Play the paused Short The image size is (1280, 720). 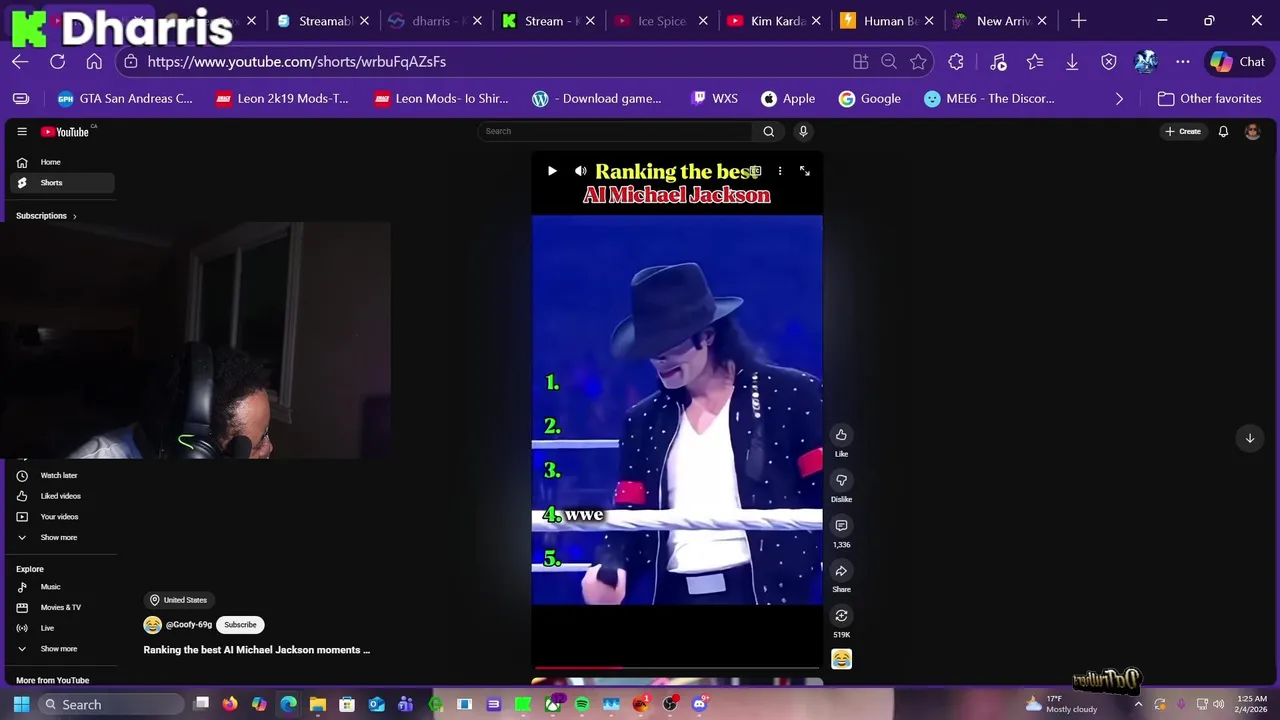click(x=552, y=171)
